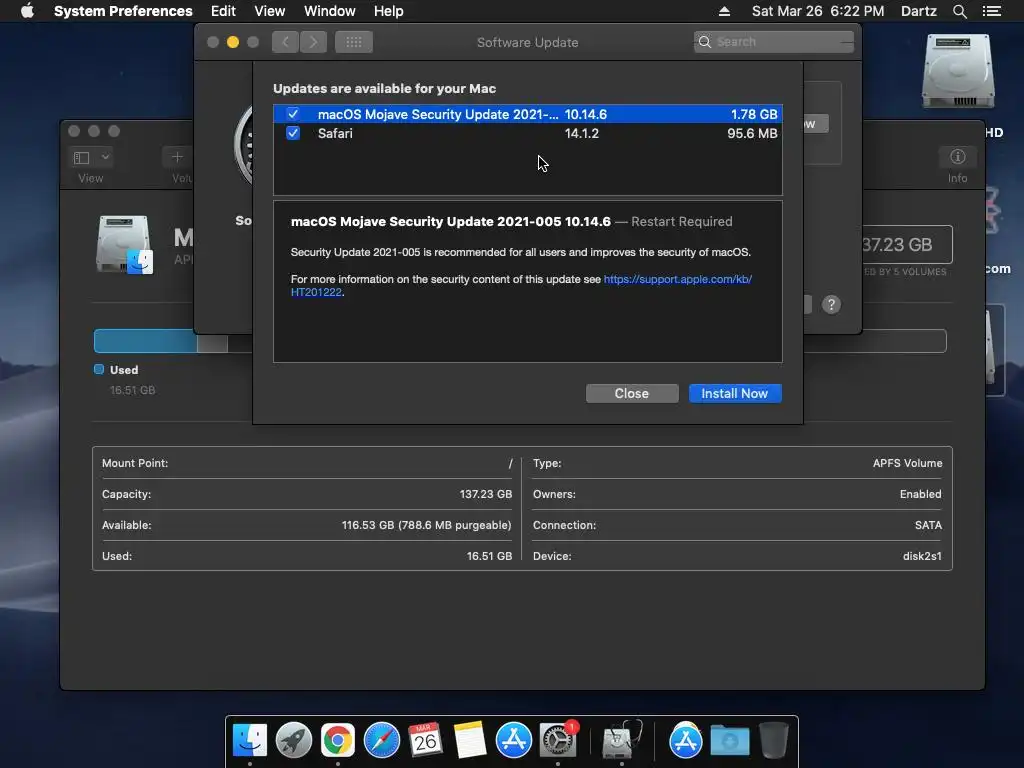Click the Restart Required label
This screenshot has height=768, width=1024.
(x=681, y=221)
